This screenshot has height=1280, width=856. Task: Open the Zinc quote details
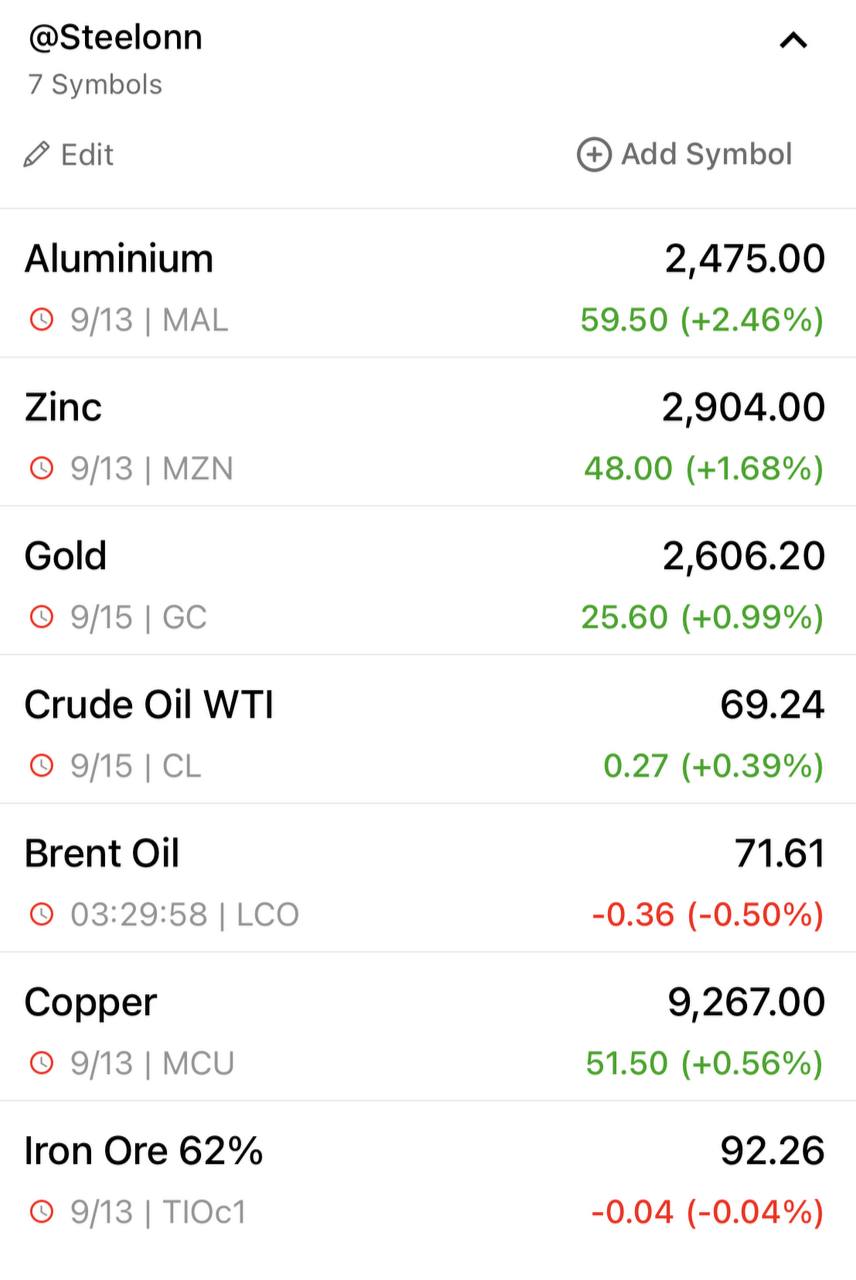point(428,432)
